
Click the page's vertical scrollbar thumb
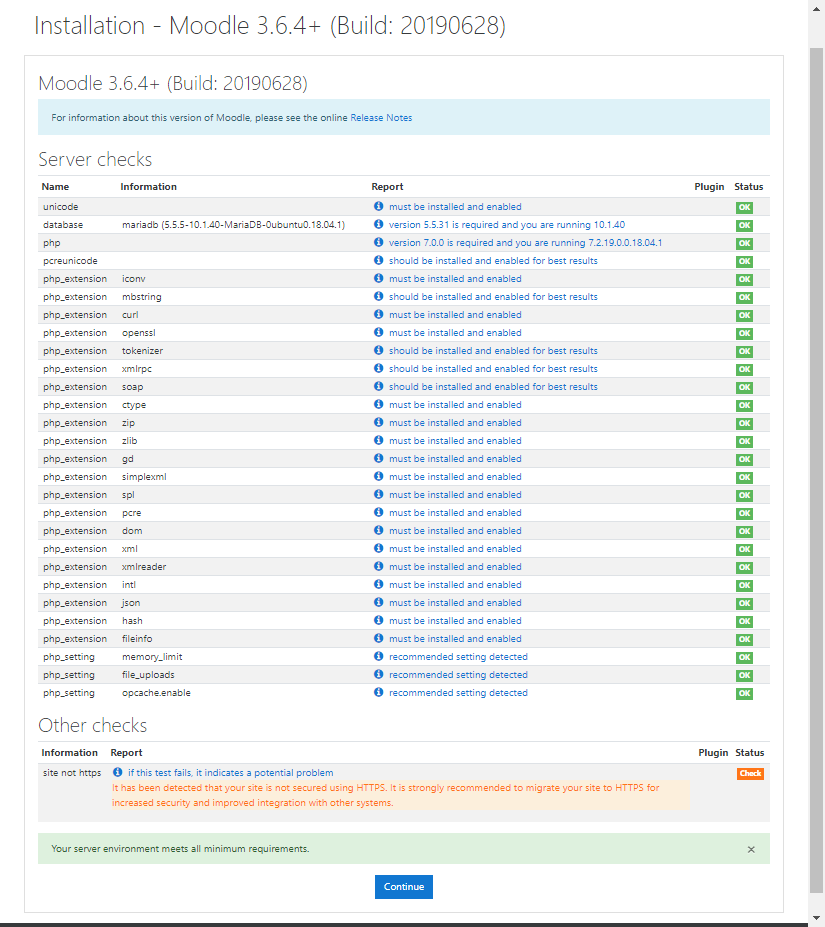(816, 470)
